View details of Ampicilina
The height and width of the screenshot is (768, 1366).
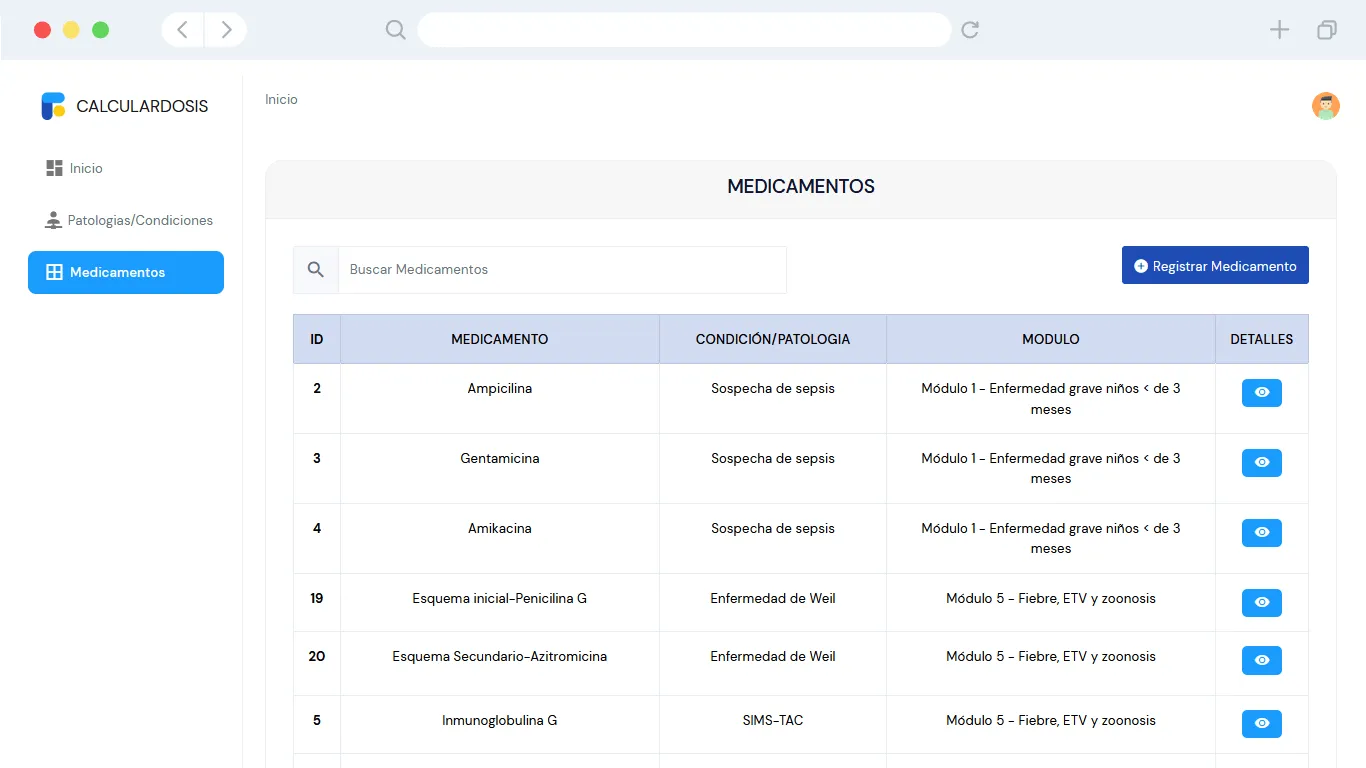coord(1261,393)
